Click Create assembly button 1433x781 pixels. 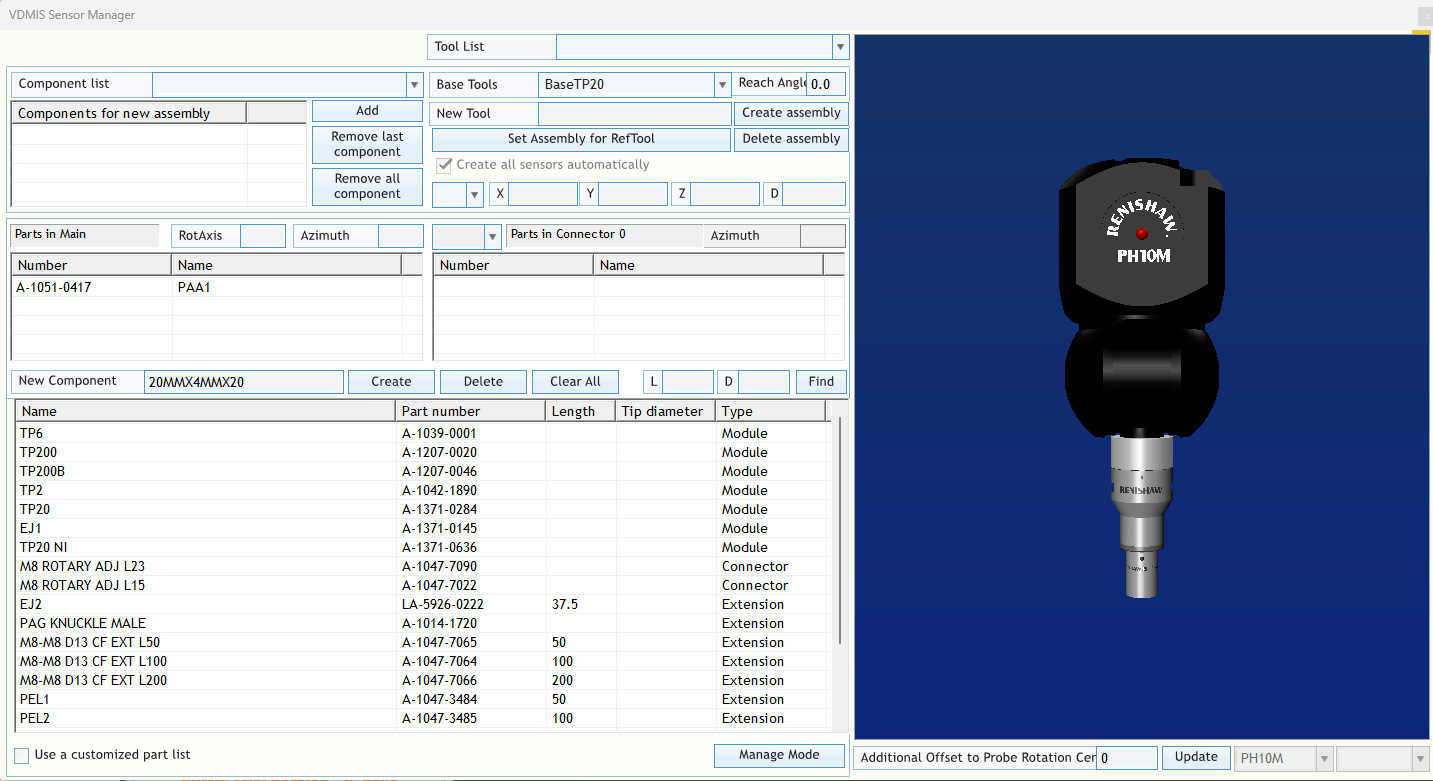[791, 113]
